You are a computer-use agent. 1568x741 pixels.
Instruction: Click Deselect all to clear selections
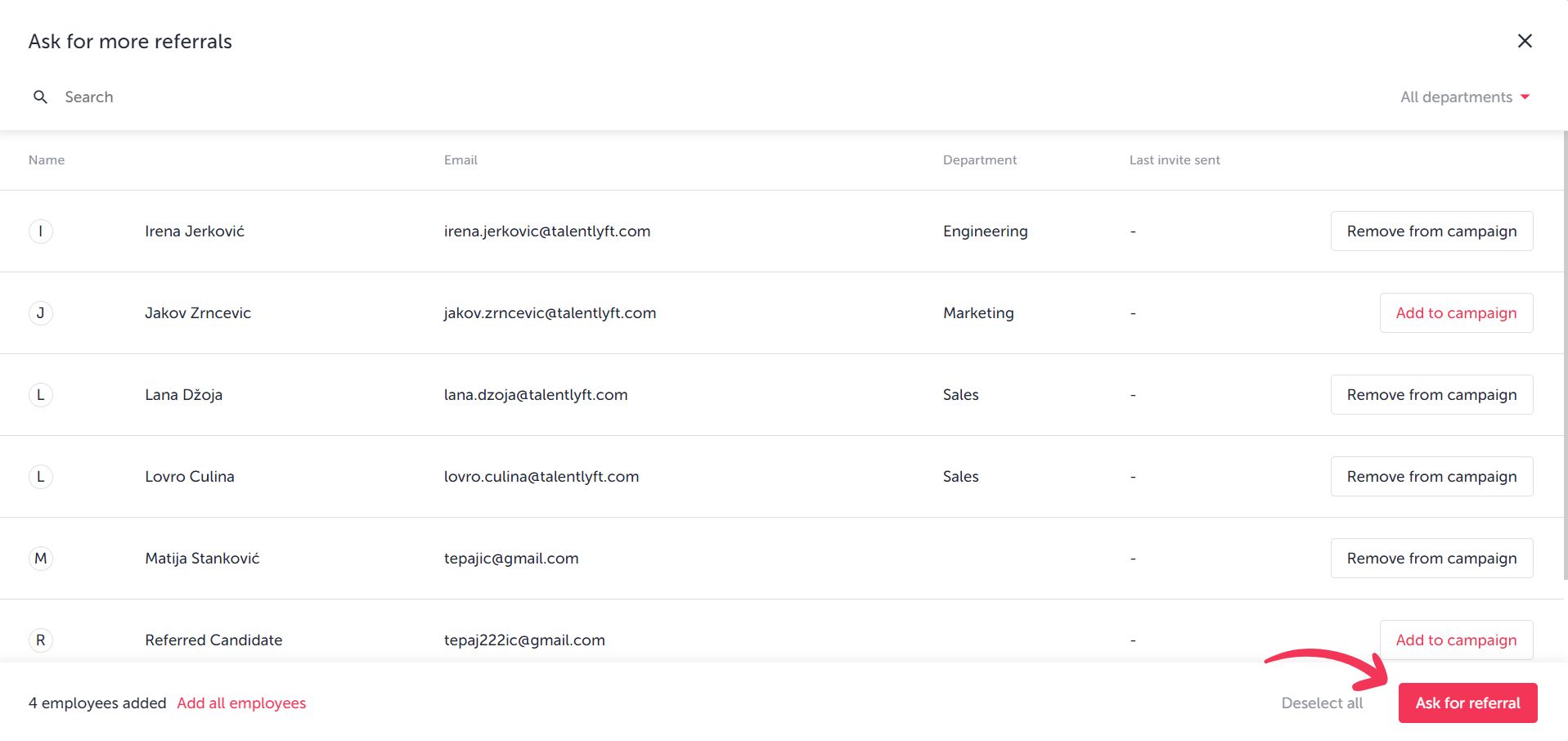(1322, 703)
